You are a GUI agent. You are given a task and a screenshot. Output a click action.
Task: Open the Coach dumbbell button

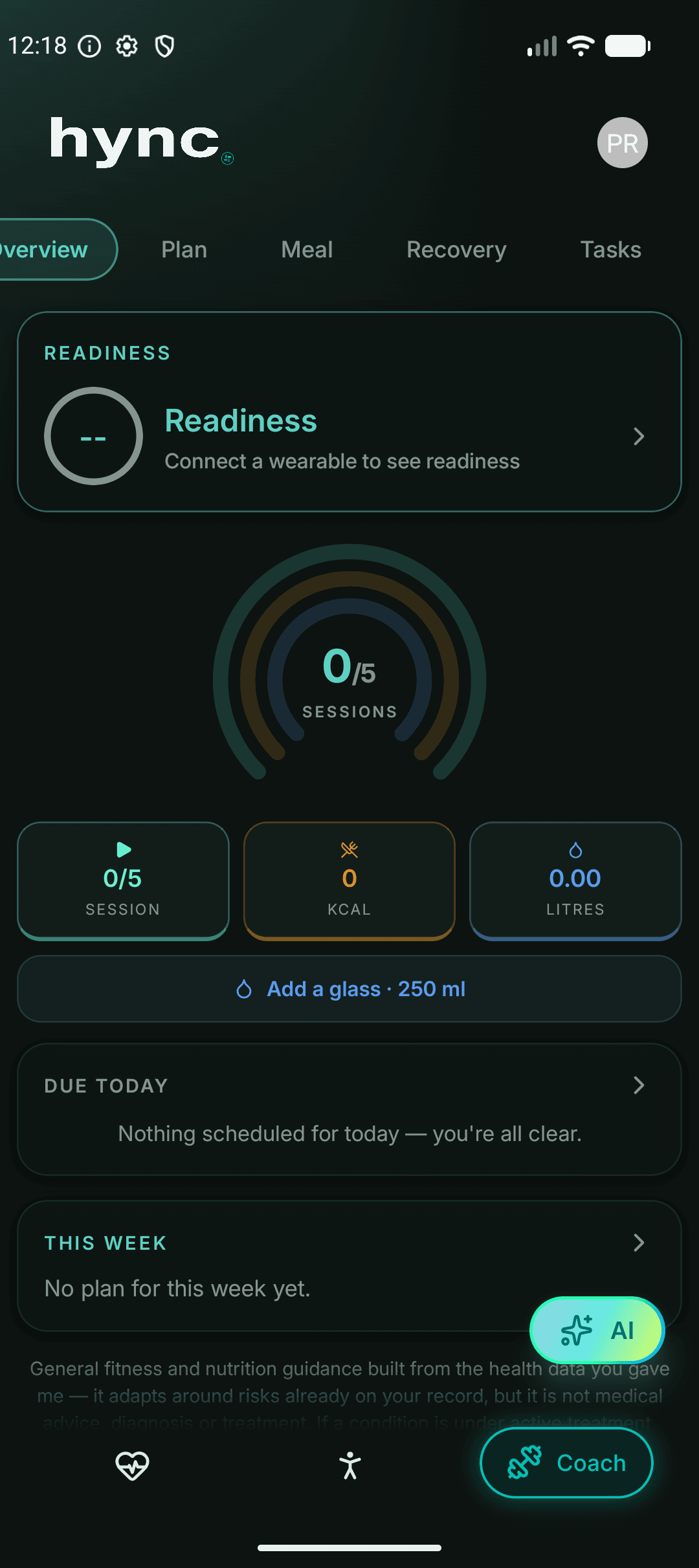(566, 1463)
